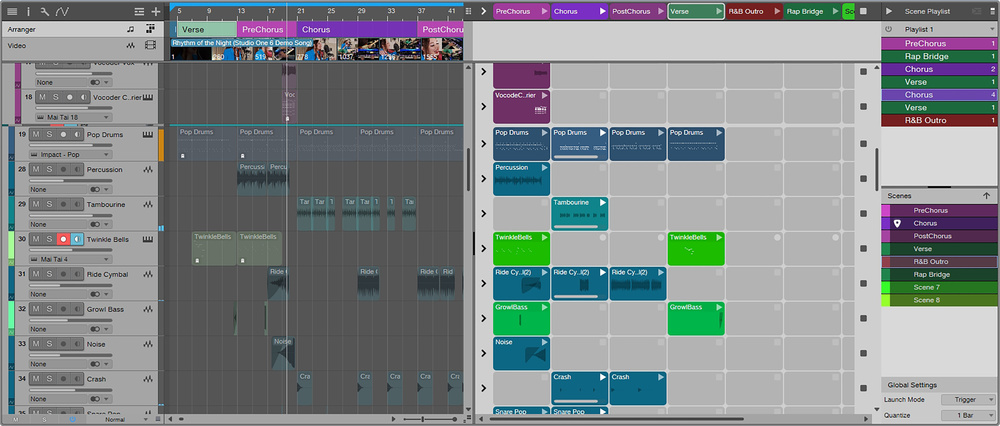Image resolution: width=1000 pixels, height=426 pixels.
Task: Select Rap Bridge in the Scenes list
Action: 931,274
